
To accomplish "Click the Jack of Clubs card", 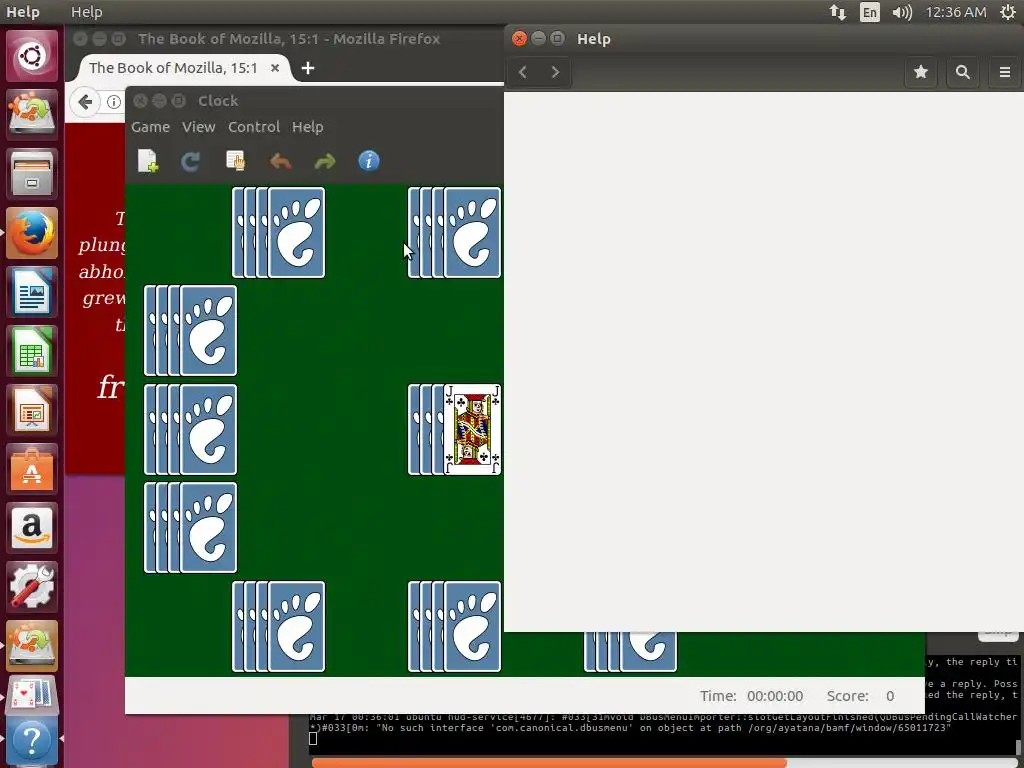I will [472, 429].
